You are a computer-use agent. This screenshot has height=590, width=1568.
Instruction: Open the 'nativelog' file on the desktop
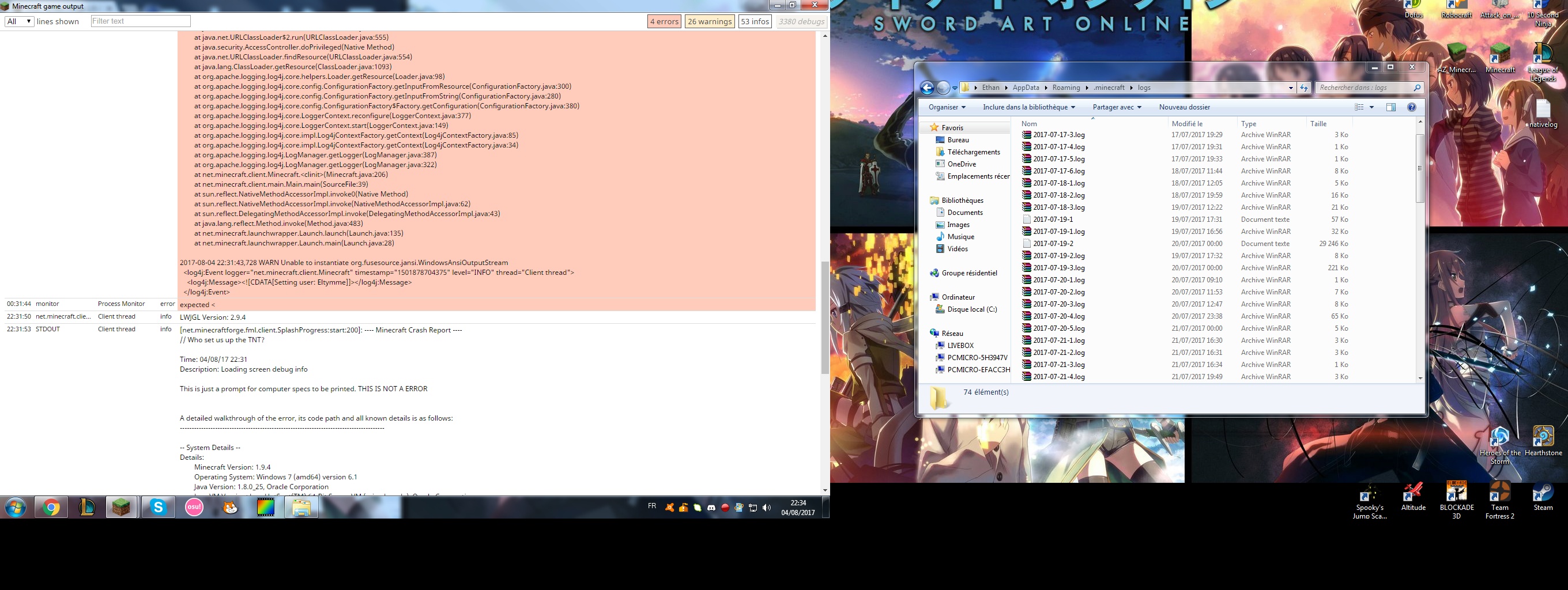(1543, 114)
